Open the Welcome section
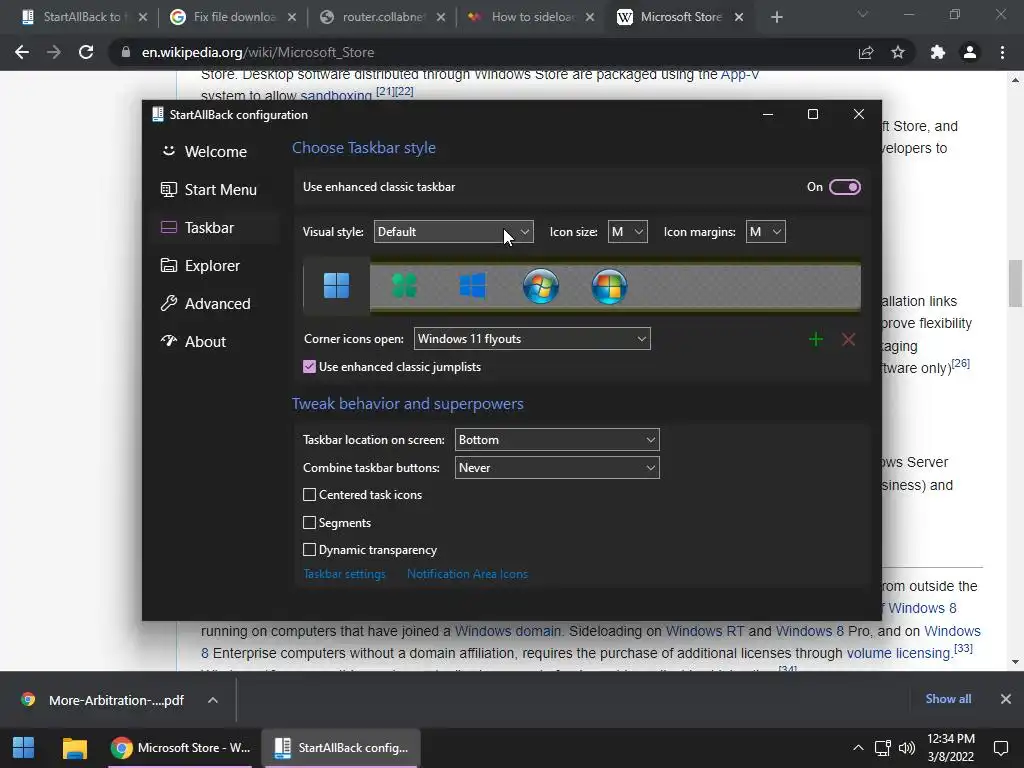Screen dimensions: 1024x768 pyautogui.click(x=215, y=152)
